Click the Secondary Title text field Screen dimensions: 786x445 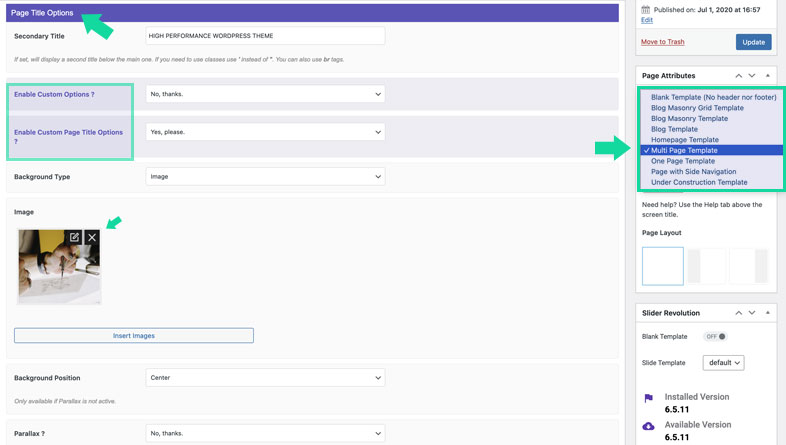point(265,36)
